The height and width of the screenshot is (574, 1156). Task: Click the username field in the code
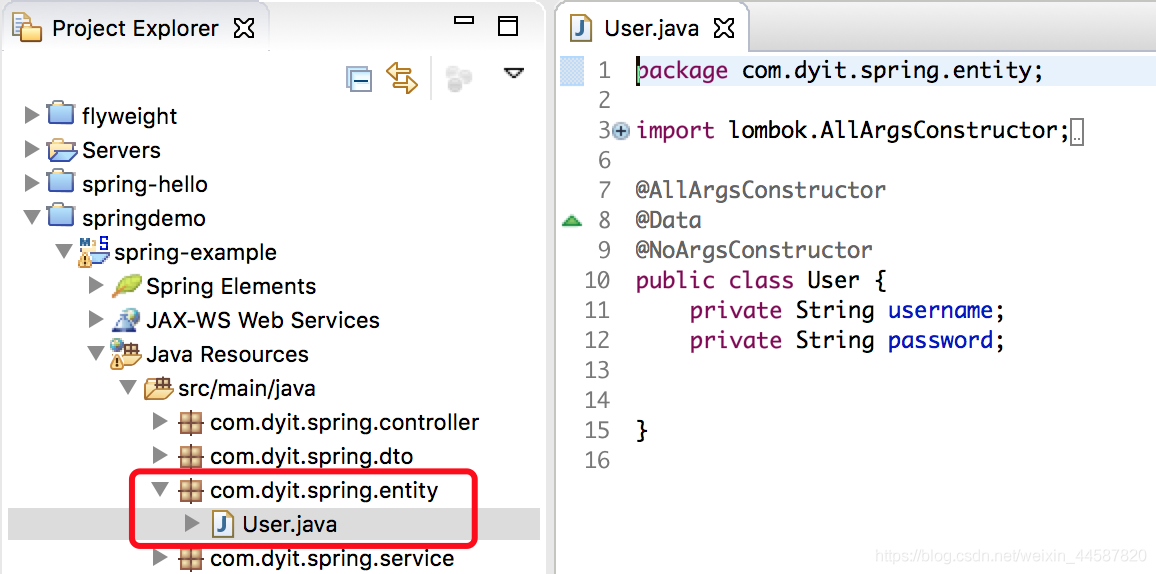(x=940, y=310)
